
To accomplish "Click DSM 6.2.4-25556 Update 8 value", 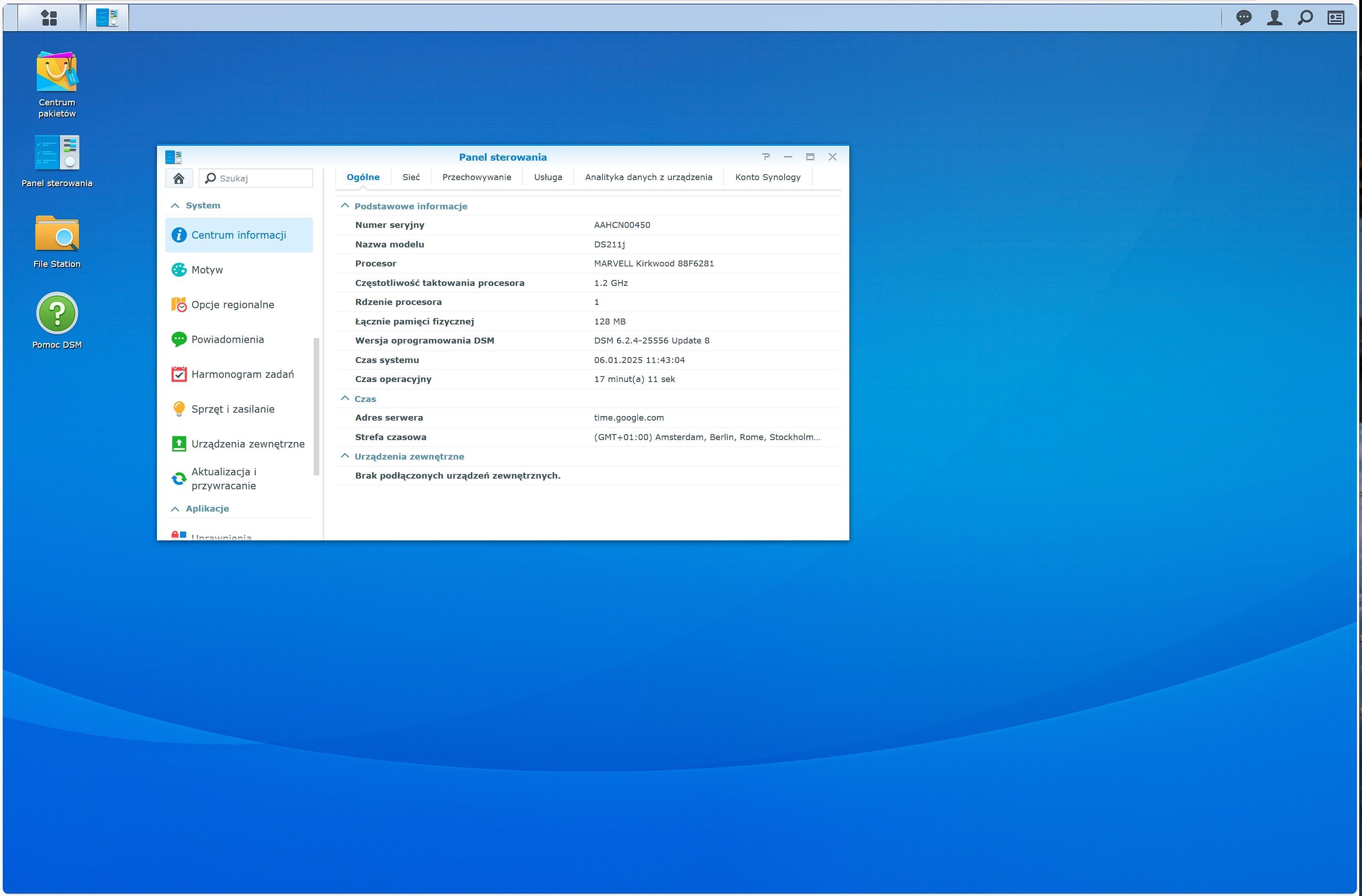I will click(x=651, y=341).
